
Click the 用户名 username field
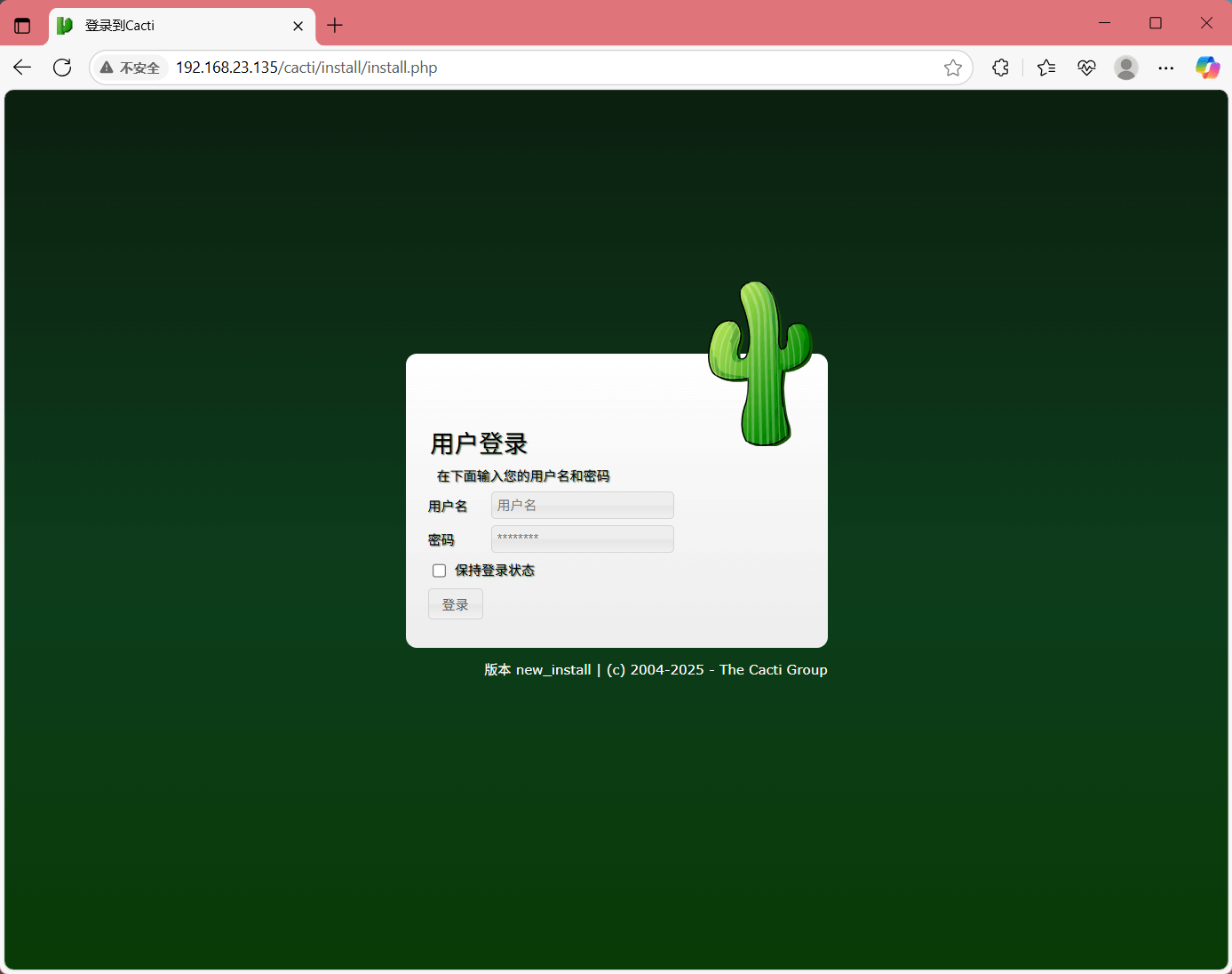tap(582, 506)
